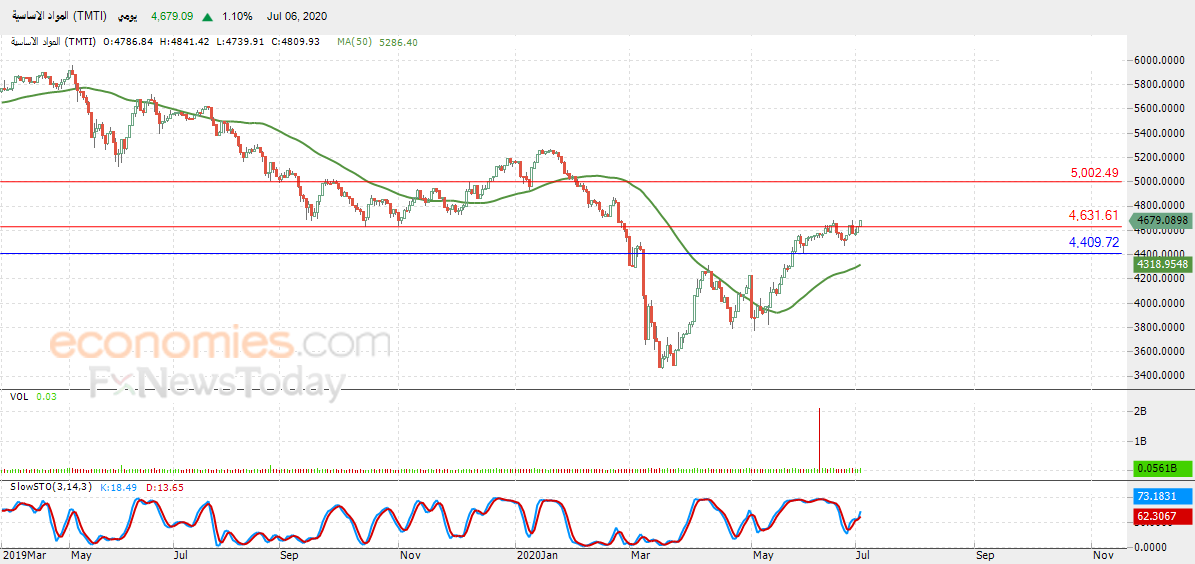Viewport: 1195px width, 564px height.
Task: Click the 2B volume axis label
Action: pyautogui.click(x=1141, y=411)
